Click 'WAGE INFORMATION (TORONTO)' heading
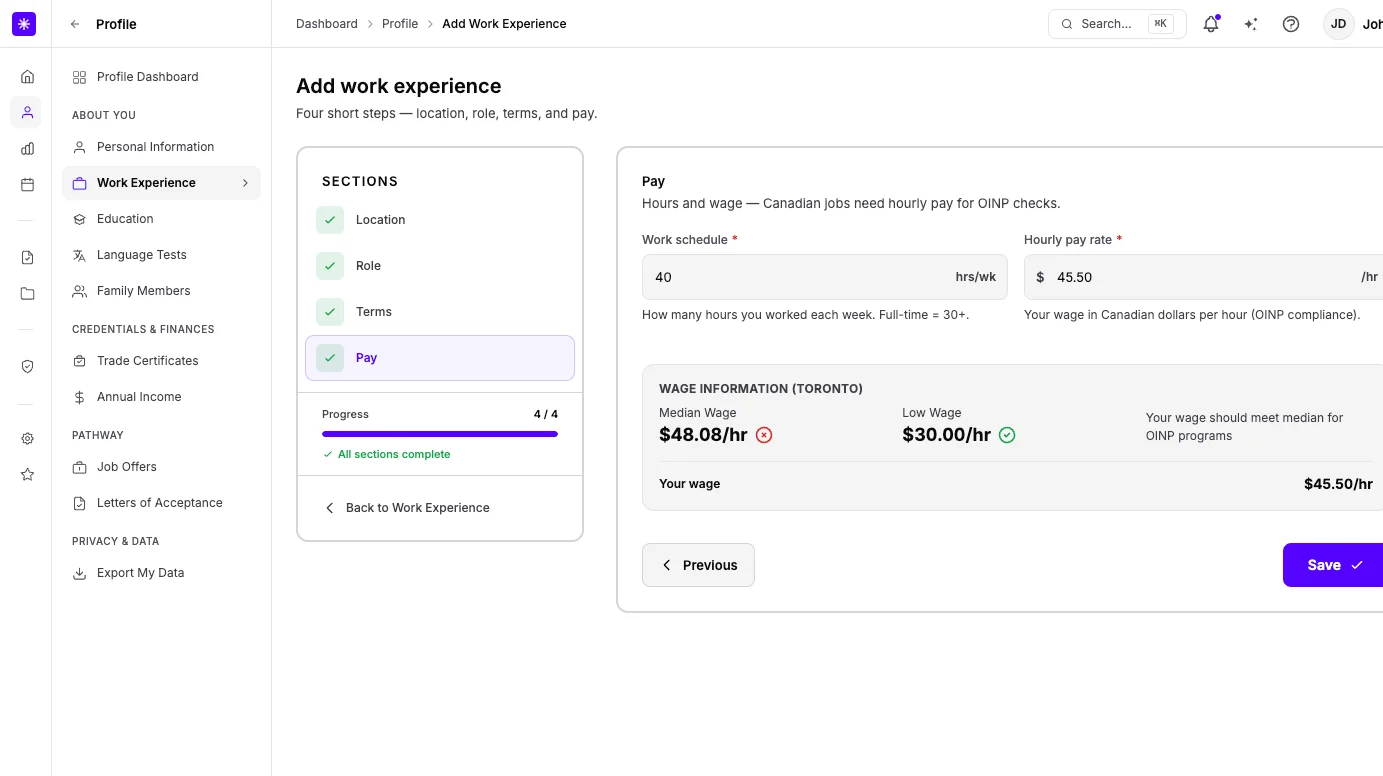Screen dimensions: 1383x776 (x=761, y=389)
